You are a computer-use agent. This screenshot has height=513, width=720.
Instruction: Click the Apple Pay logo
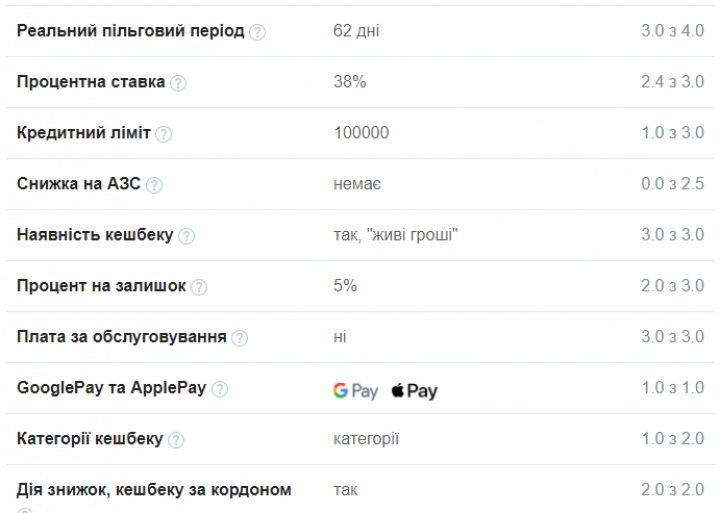click(x=414, y=390)
